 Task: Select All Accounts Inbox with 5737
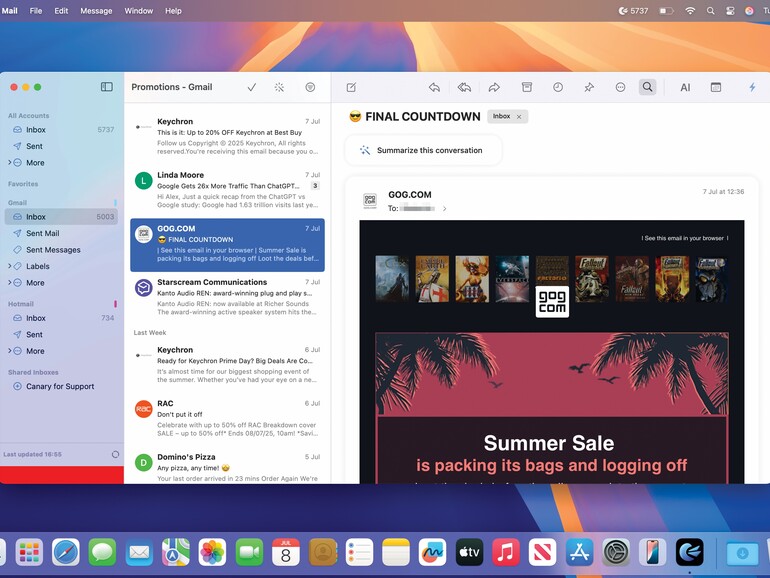coord(61,130)
